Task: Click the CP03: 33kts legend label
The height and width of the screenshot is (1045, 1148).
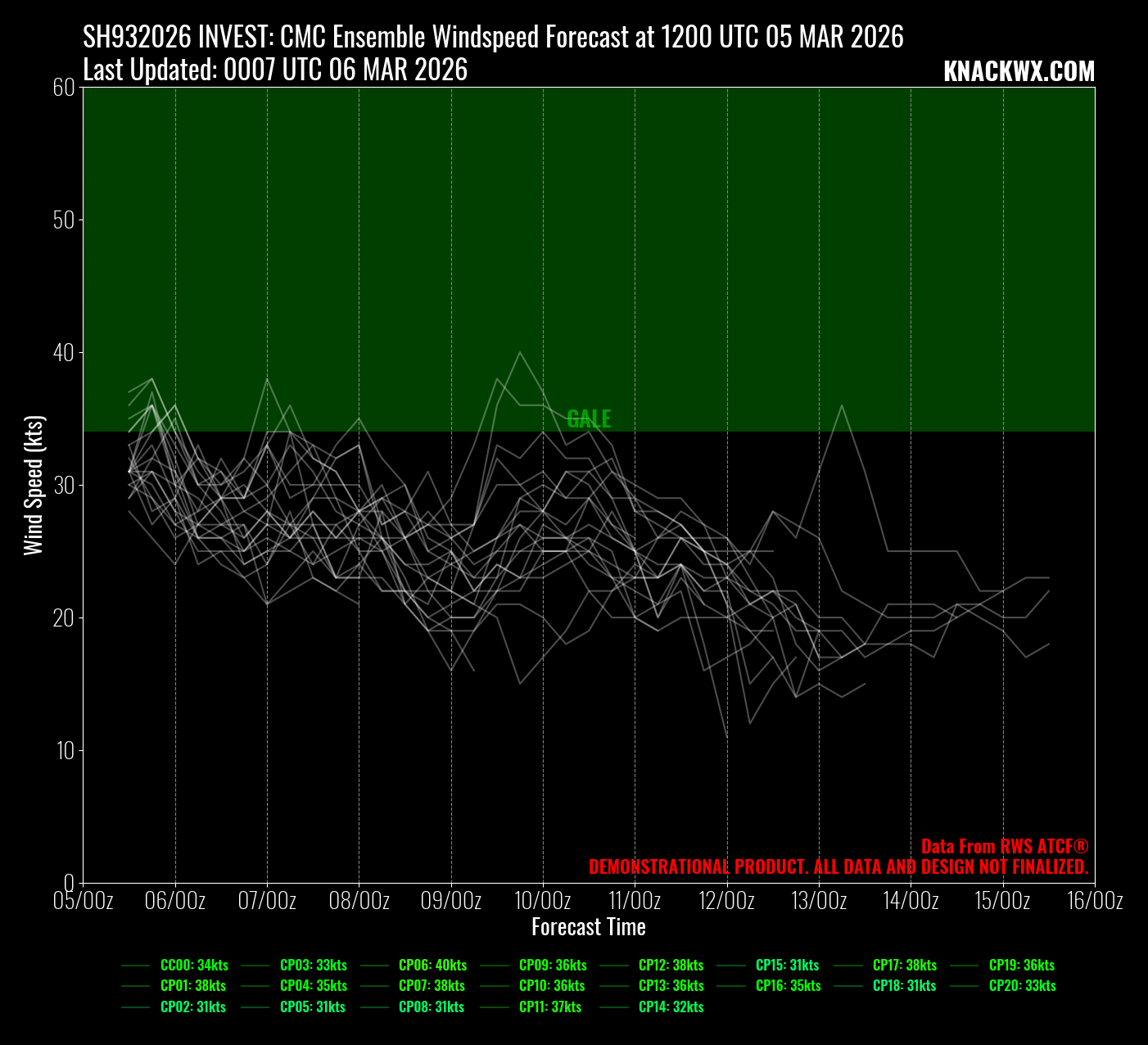Action: click(x=313, y=965)
